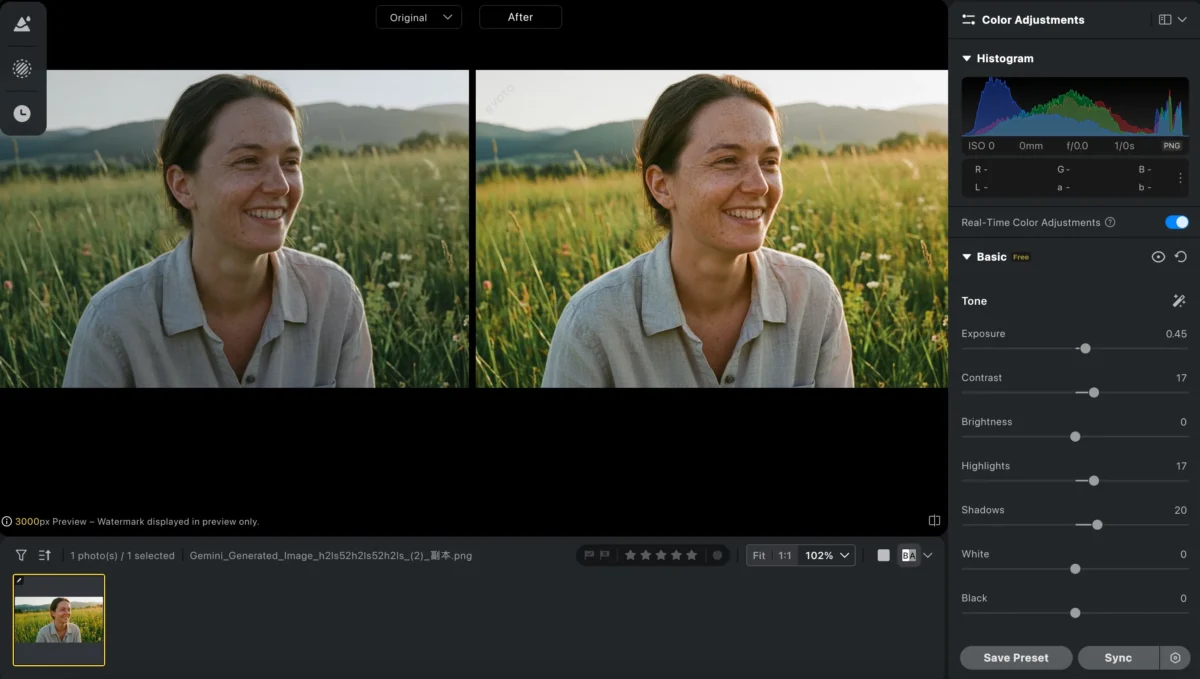This screenshot has height=679, width=1200.
Task: Click the f/0.0 aperture readout
Action: (x=1075, y=146)
